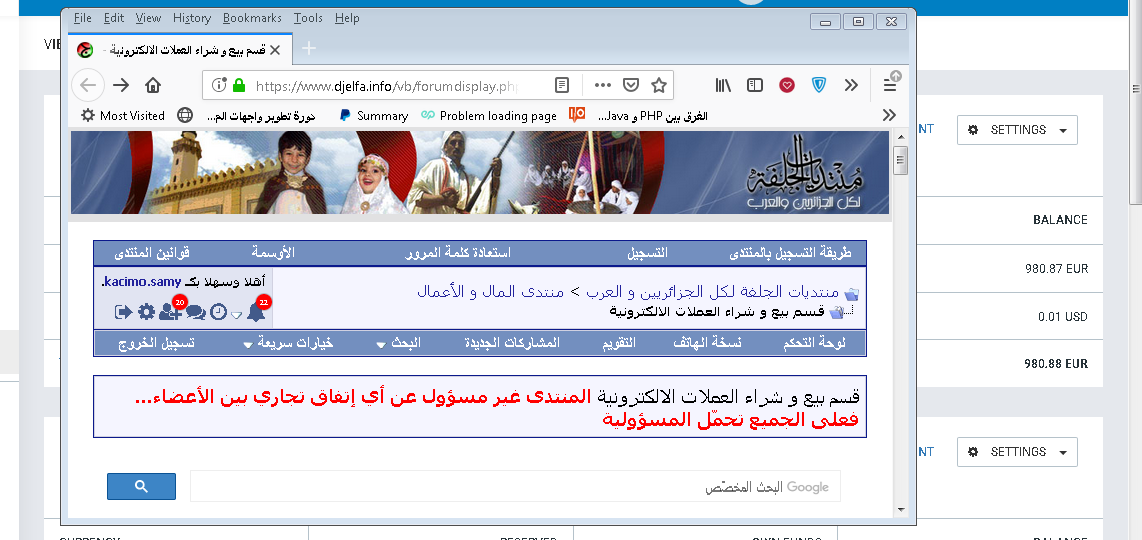Screen dimensions: 1142x540
Task: Open لوحة التحكم in forum navbar
Action: pos(814,343)
